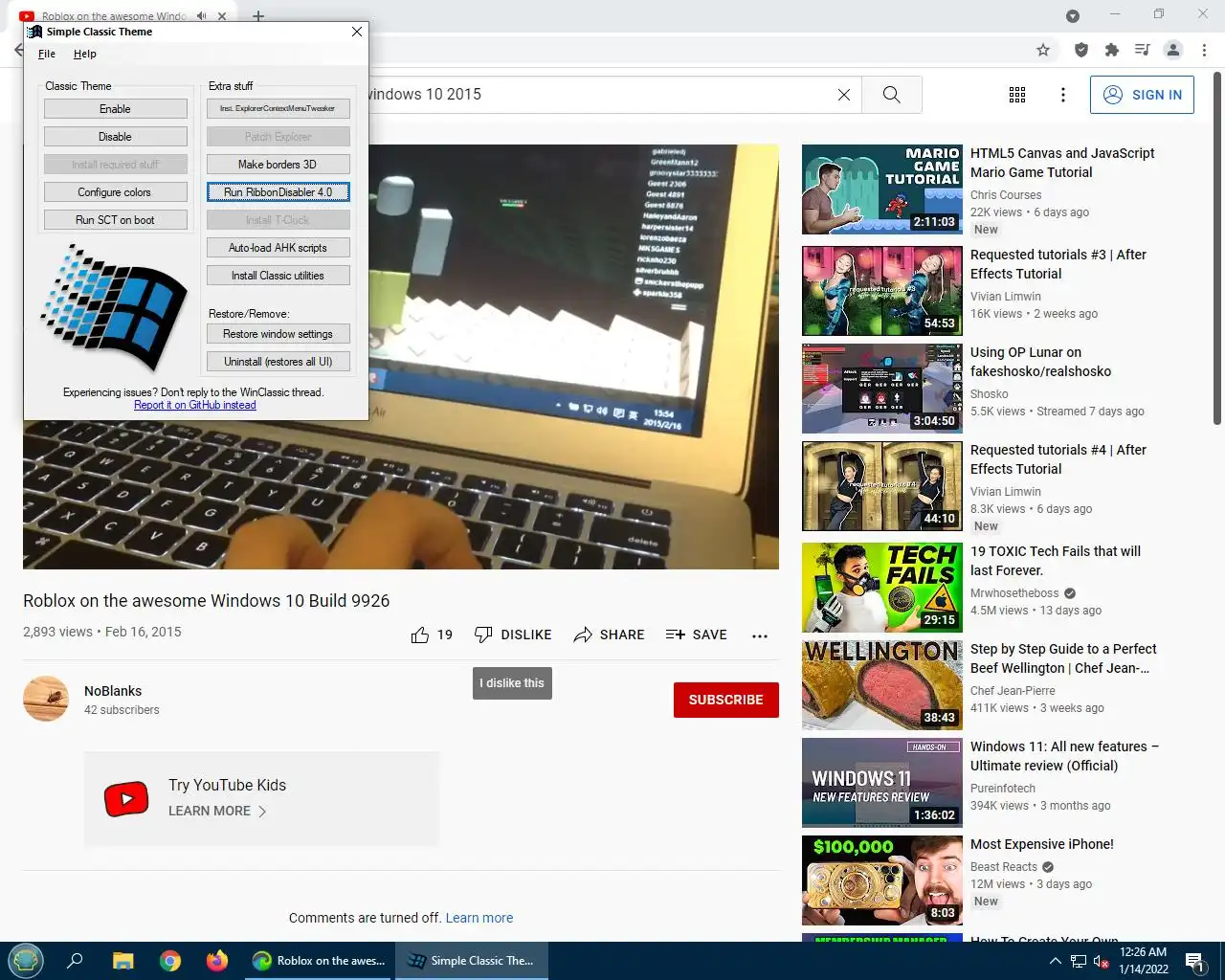
Task: Click Learn more about comments turned off
Action: click(x=479, y=918)
